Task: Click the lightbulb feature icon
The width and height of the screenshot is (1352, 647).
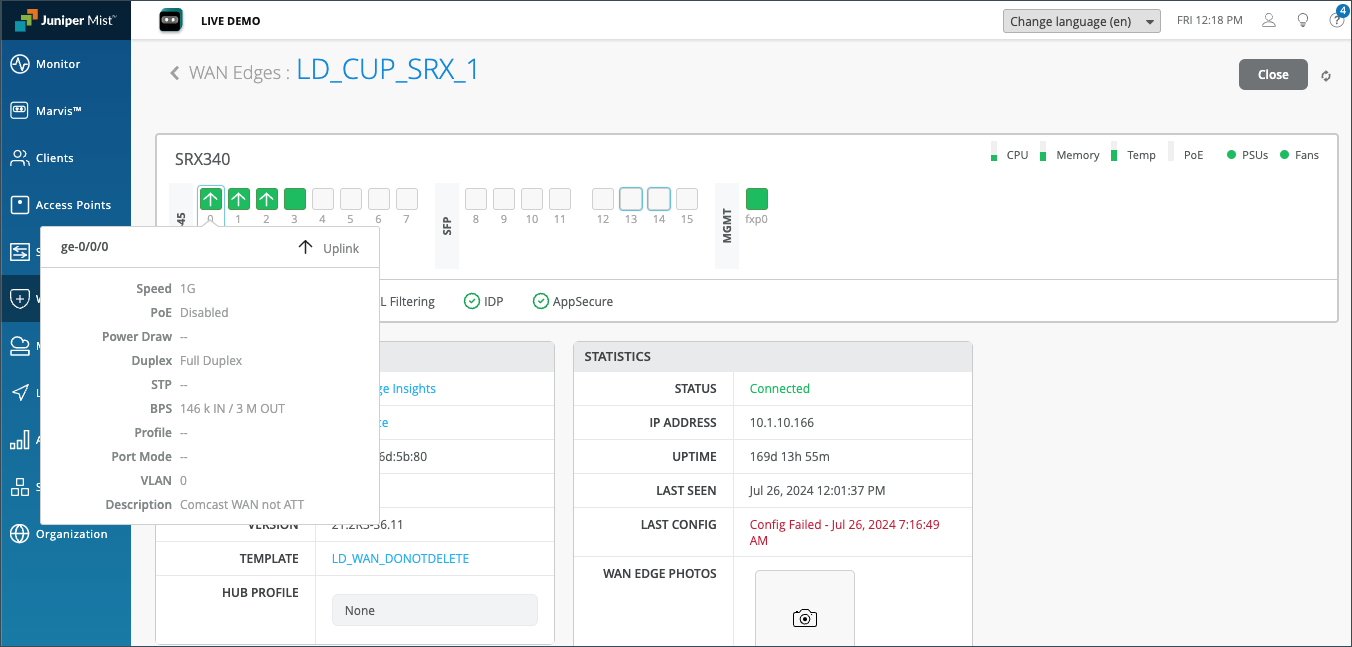Action: [x=1303, y=20]
